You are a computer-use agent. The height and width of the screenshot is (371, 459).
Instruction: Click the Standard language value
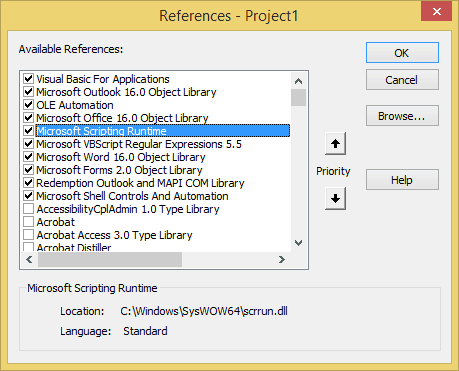pos(145,331)
